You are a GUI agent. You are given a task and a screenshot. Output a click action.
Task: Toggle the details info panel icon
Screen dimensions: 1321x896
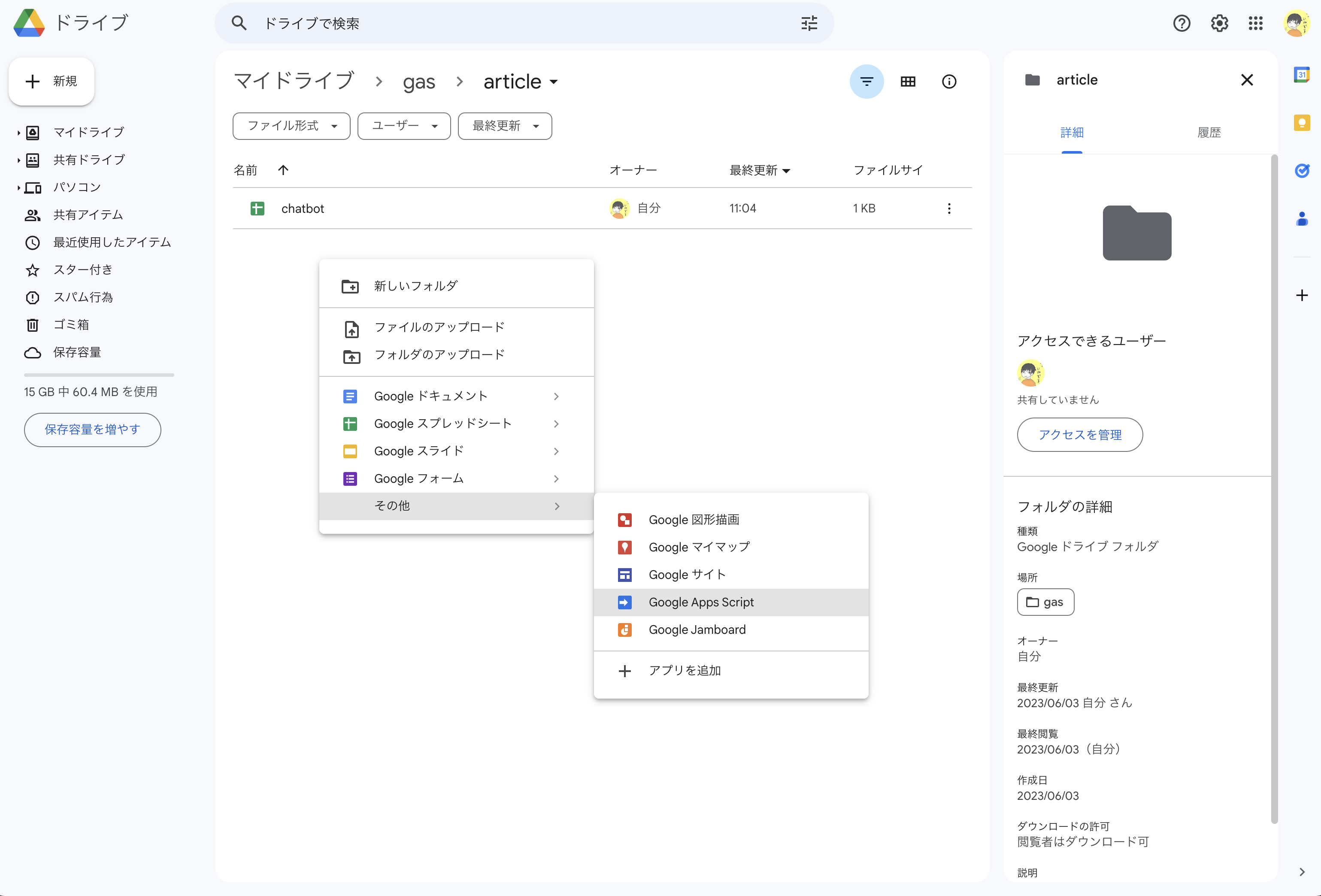pos(948,82)
